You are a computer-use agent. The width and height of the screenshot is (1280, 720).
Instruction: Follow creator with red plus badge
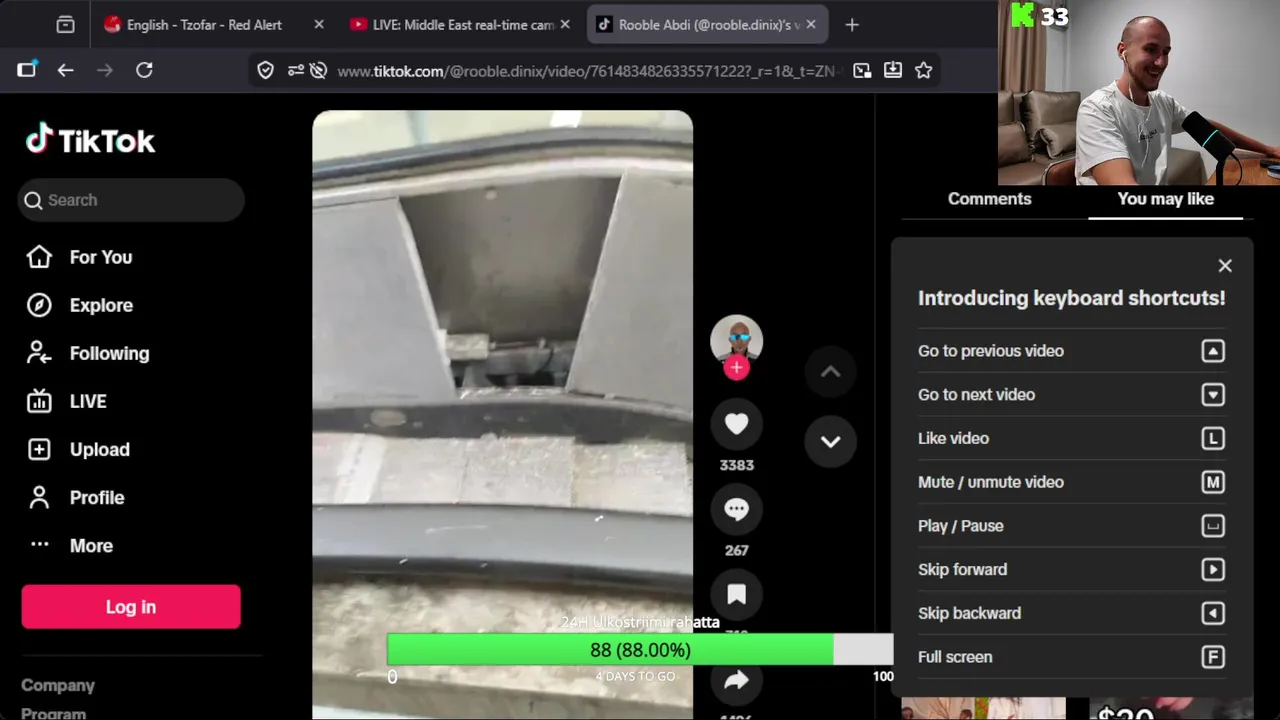(x=736, y=368)
